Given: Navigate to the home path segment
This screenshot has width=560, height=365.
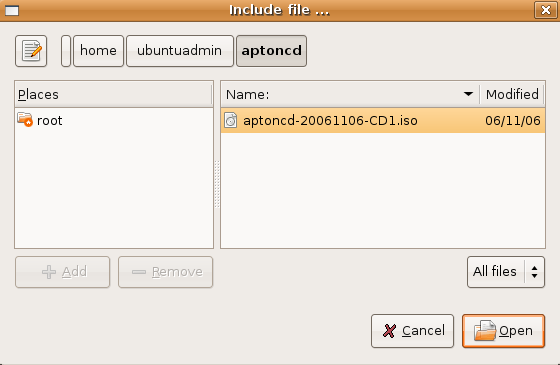Looking at the screenshot, I should coord(99,51).
